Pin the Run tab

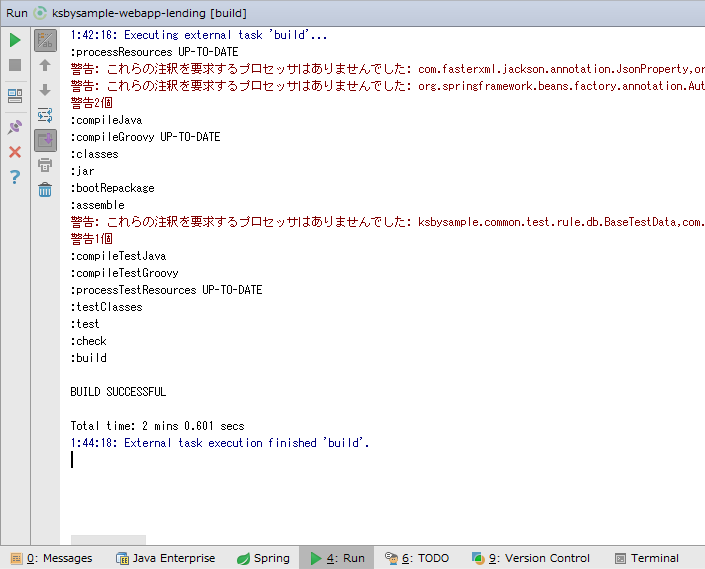point(15,127)
